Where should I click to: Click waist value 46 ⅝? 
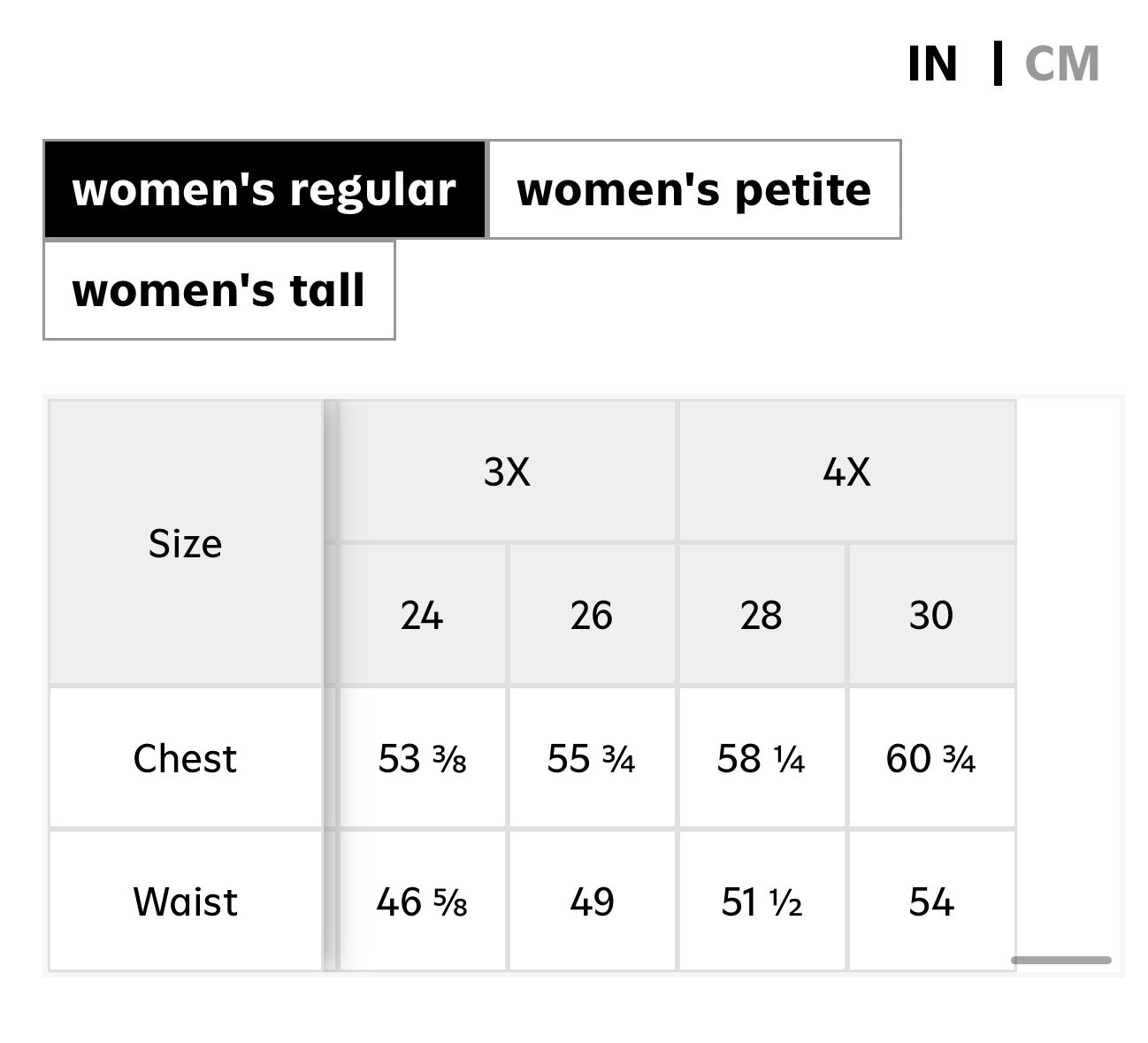pyautogui.click(x=422, y=901)
